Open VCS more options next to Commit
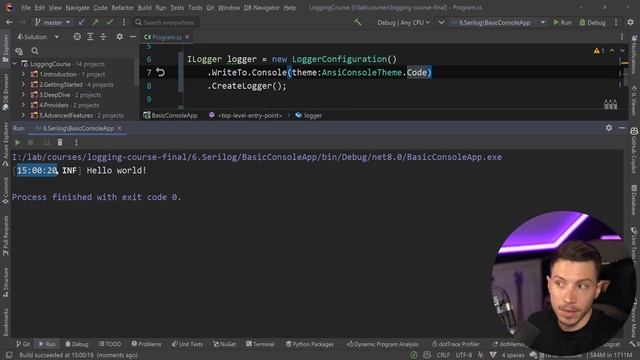Screen dimensions: 640x360 (x=124, y=22)
